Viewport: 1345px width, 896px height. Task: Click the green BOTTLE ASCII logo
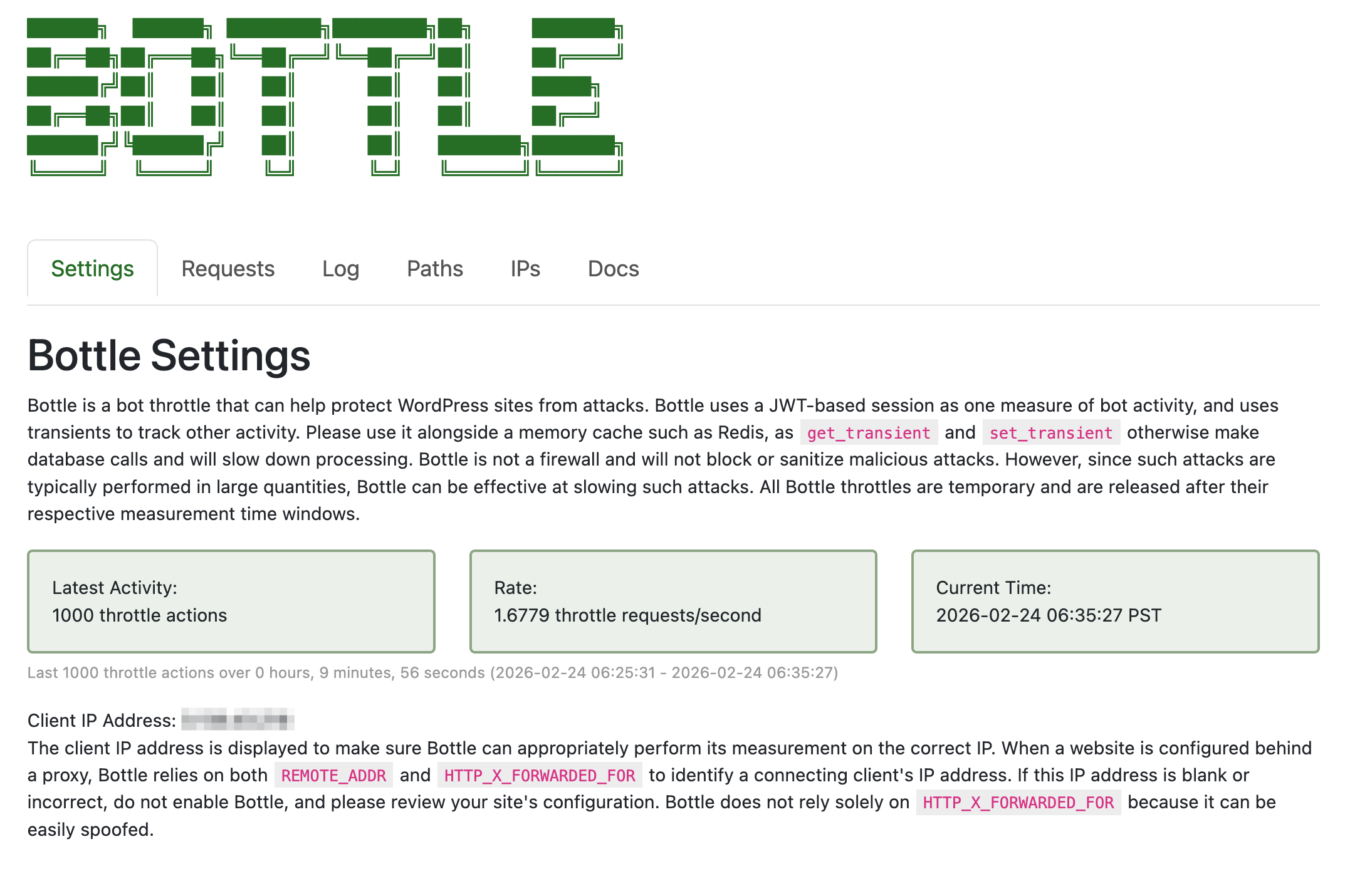click(x=325, y=97)
